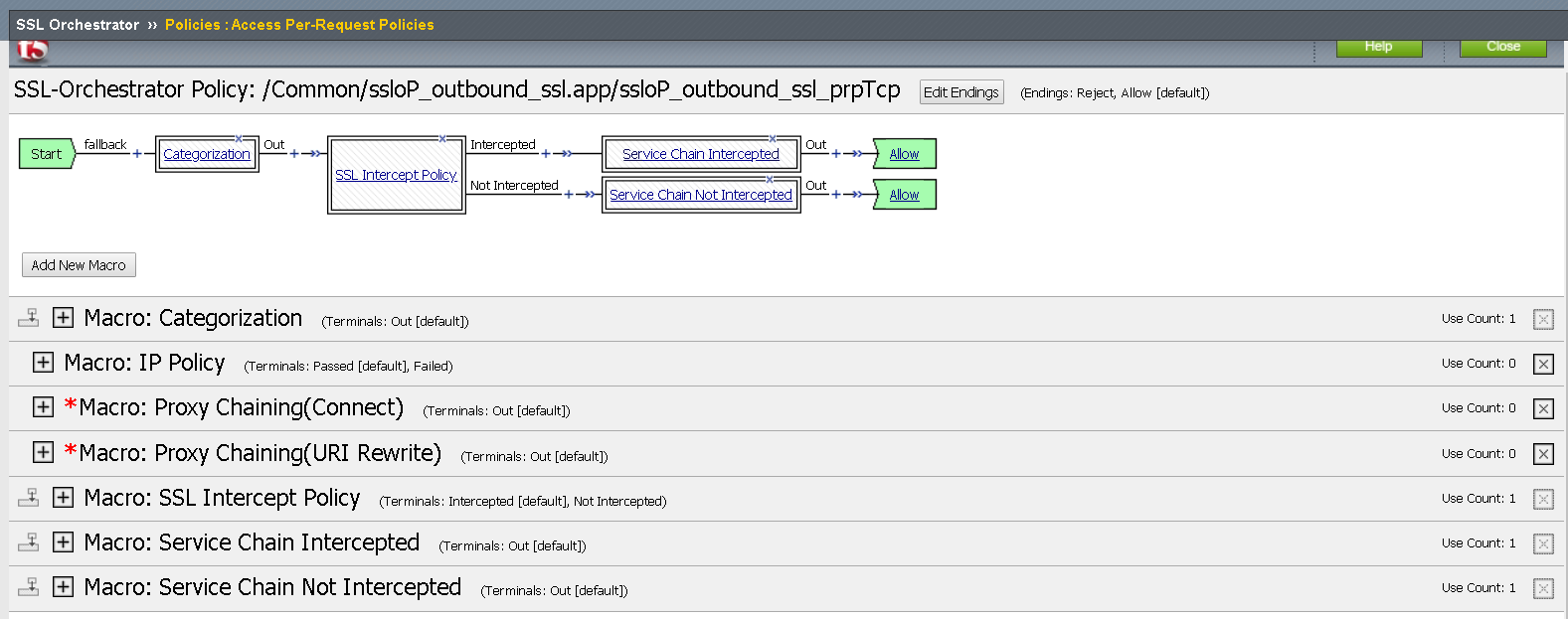The width and height of the screenshot is (1568, 619).
Task: Click the move icon beside Macro: Service Chain Intercepted
Action: pos(29,542)
